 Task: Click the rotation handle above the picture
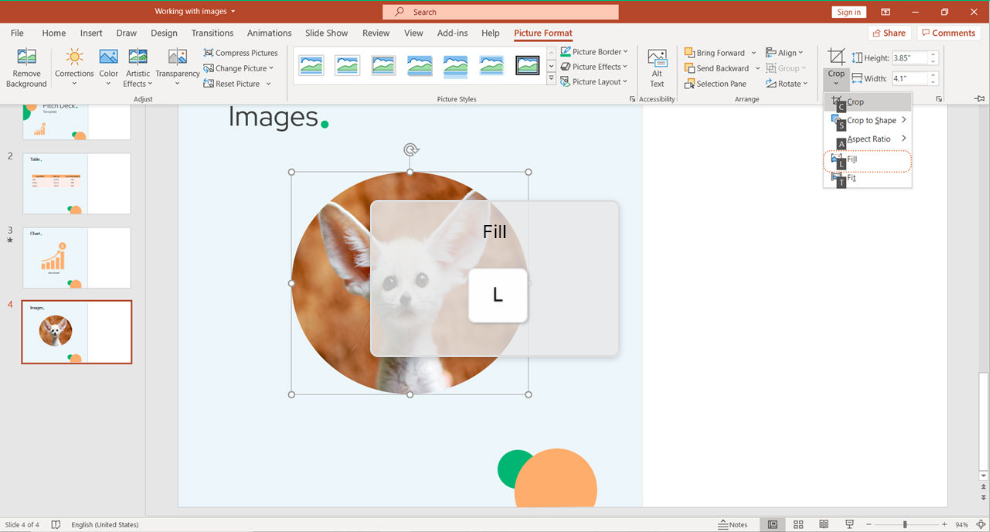[x=410, y=150]
